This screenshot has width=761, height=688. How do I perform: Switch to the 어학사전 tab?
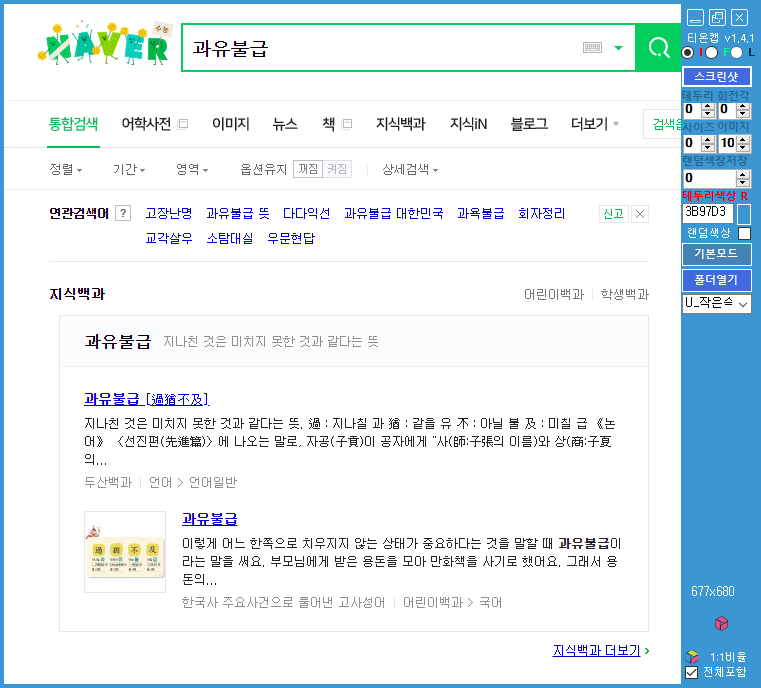pyautogui.click(x=146, y=124)
